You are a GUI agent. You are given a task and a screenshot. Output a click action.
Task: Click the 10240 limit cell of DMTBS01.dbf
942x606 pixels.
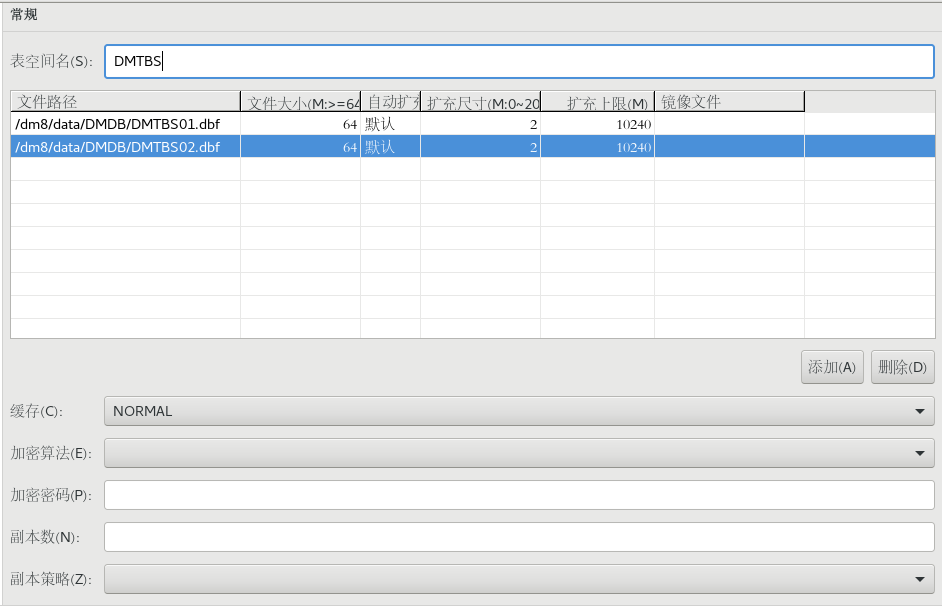click(x=598, y=124)
